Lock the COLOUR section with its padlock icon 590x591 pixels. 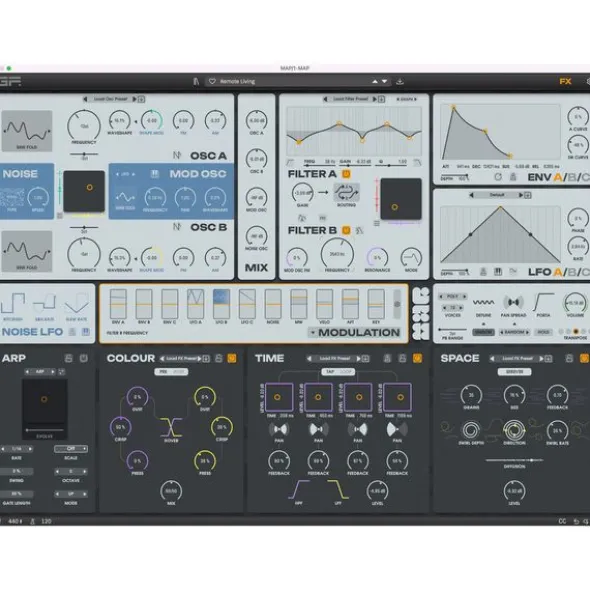click(219, 358)
